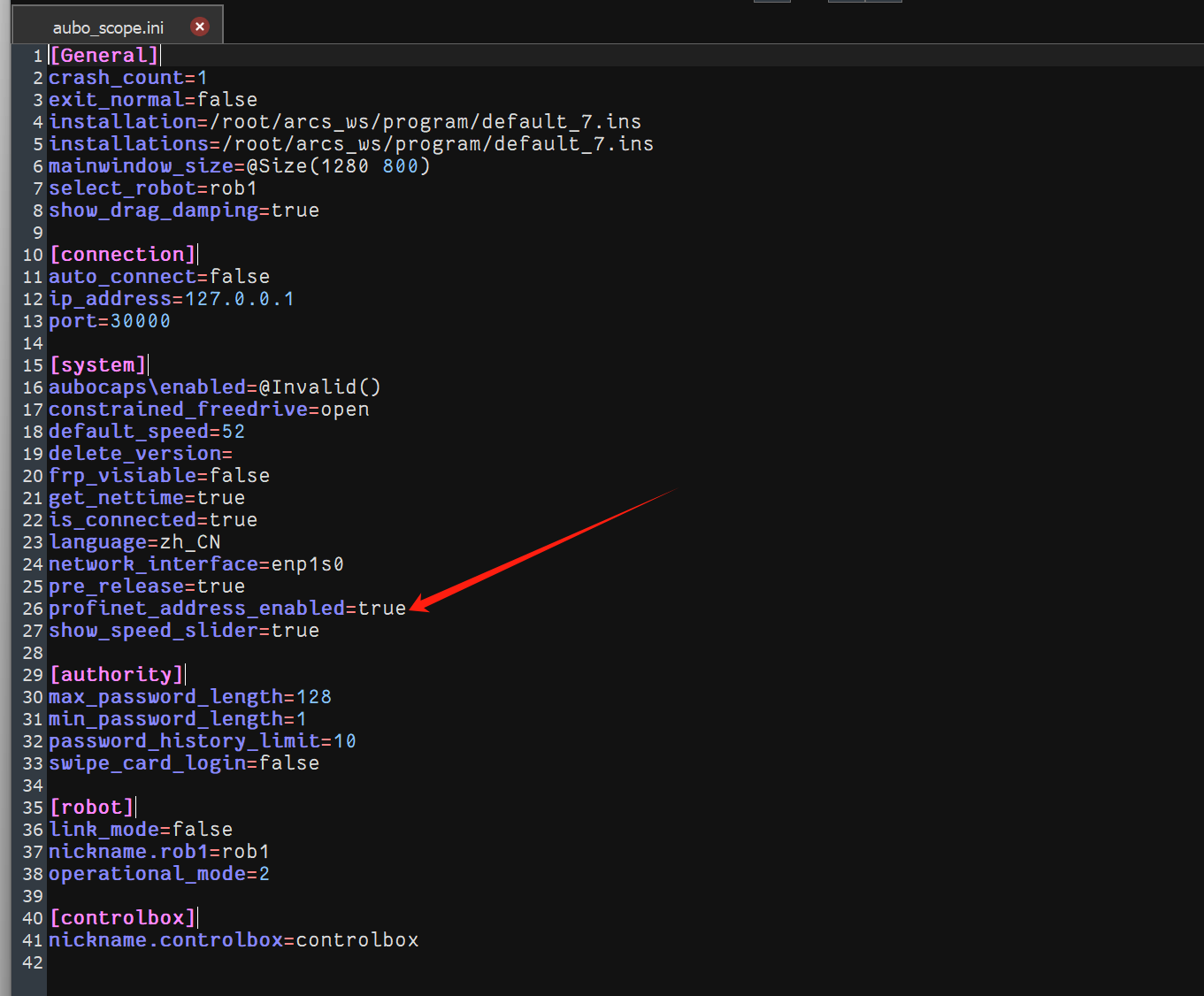Click the [connection] section header
The image size is (1204, 996).
tap(123, 255)
